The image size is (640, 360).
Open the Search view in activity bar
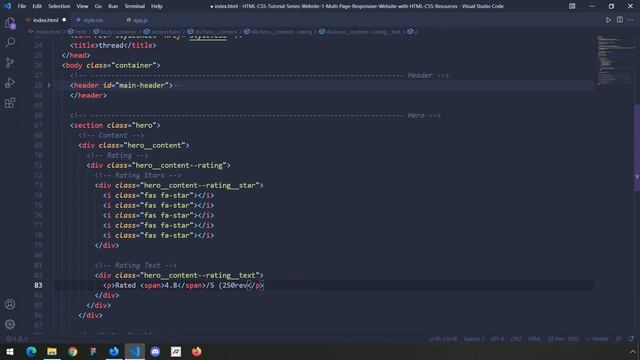[x=10, y=42]
